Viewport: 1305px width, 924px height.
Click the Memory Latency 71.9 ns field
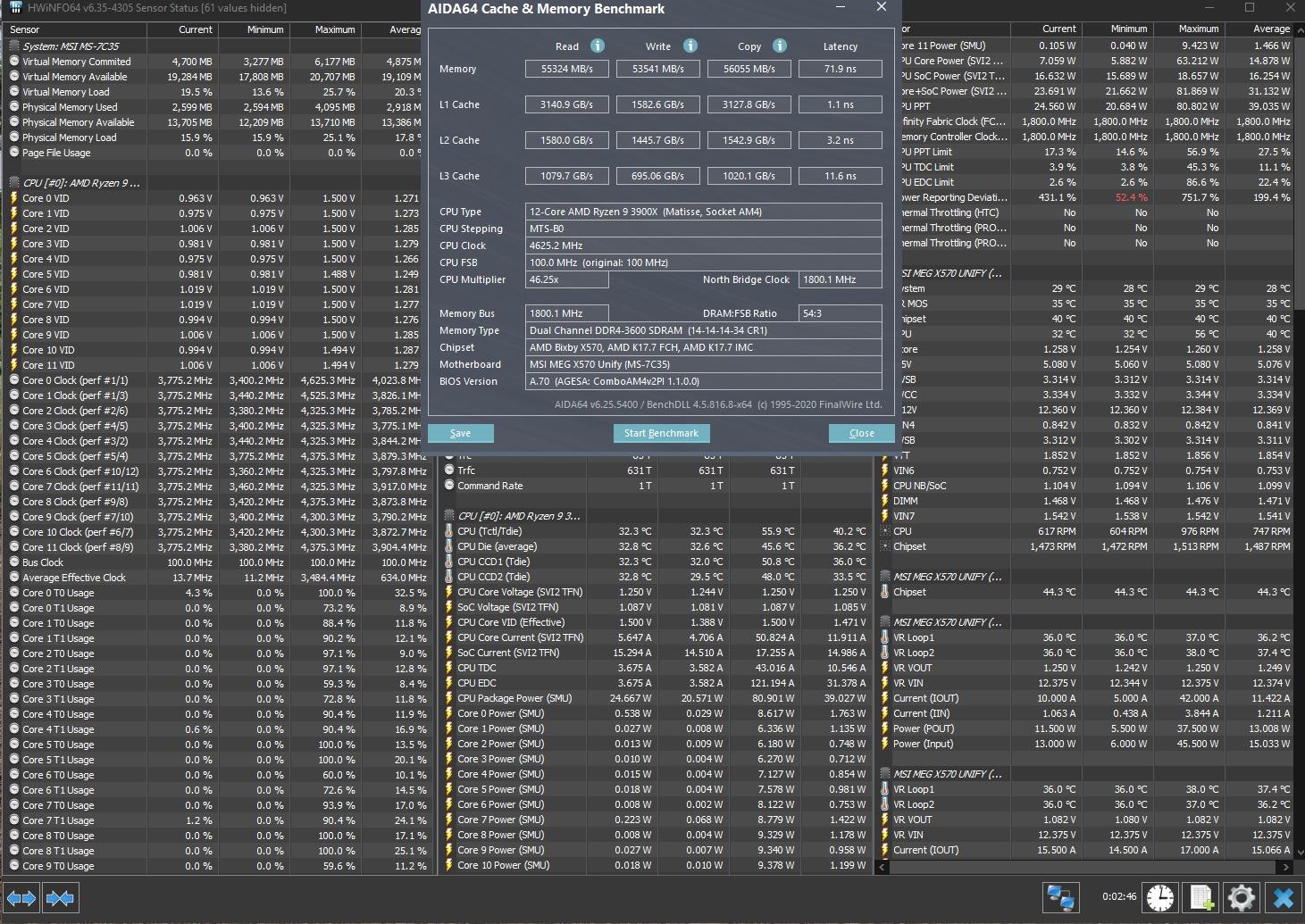pyautogui.click(x=840, y=69)
